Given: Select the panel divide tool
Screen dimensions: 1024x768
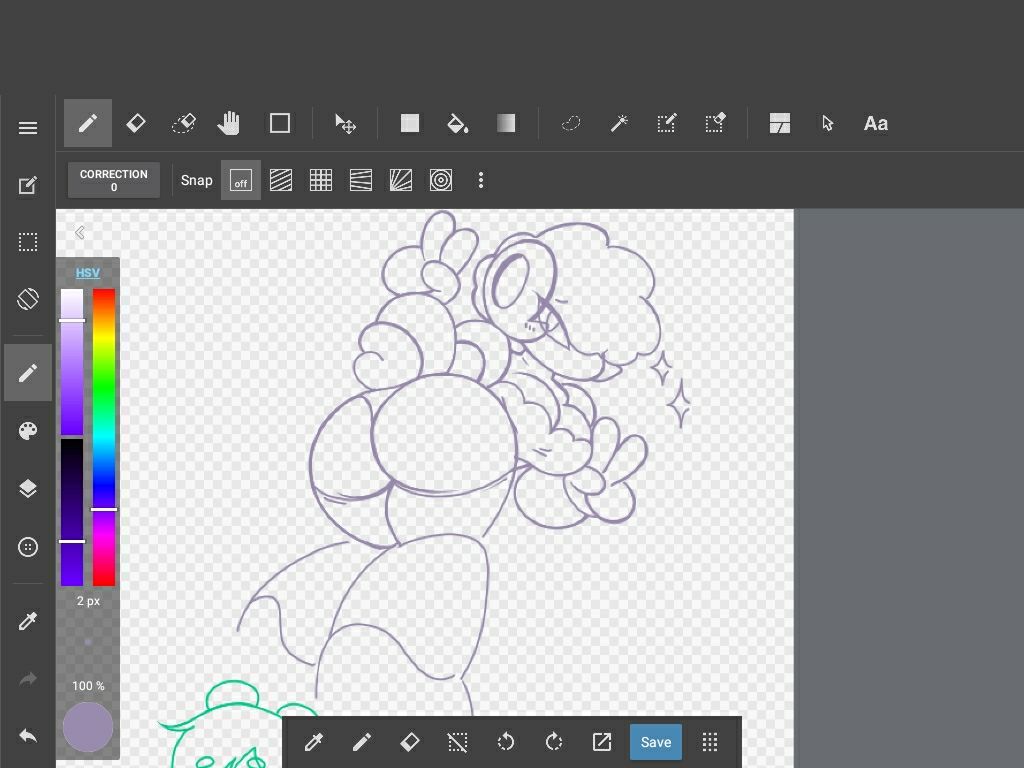Looking at the screenshot, I should click(x=780, y=123).
